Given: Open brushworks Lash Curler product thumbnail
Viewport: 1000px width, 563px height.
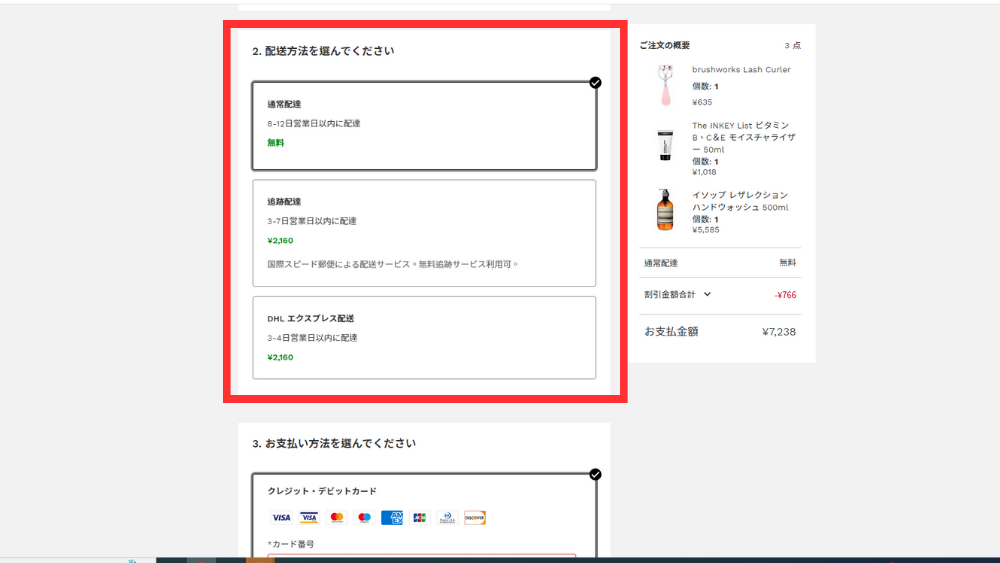Looking at the screenshot, I should coord(665,85).
